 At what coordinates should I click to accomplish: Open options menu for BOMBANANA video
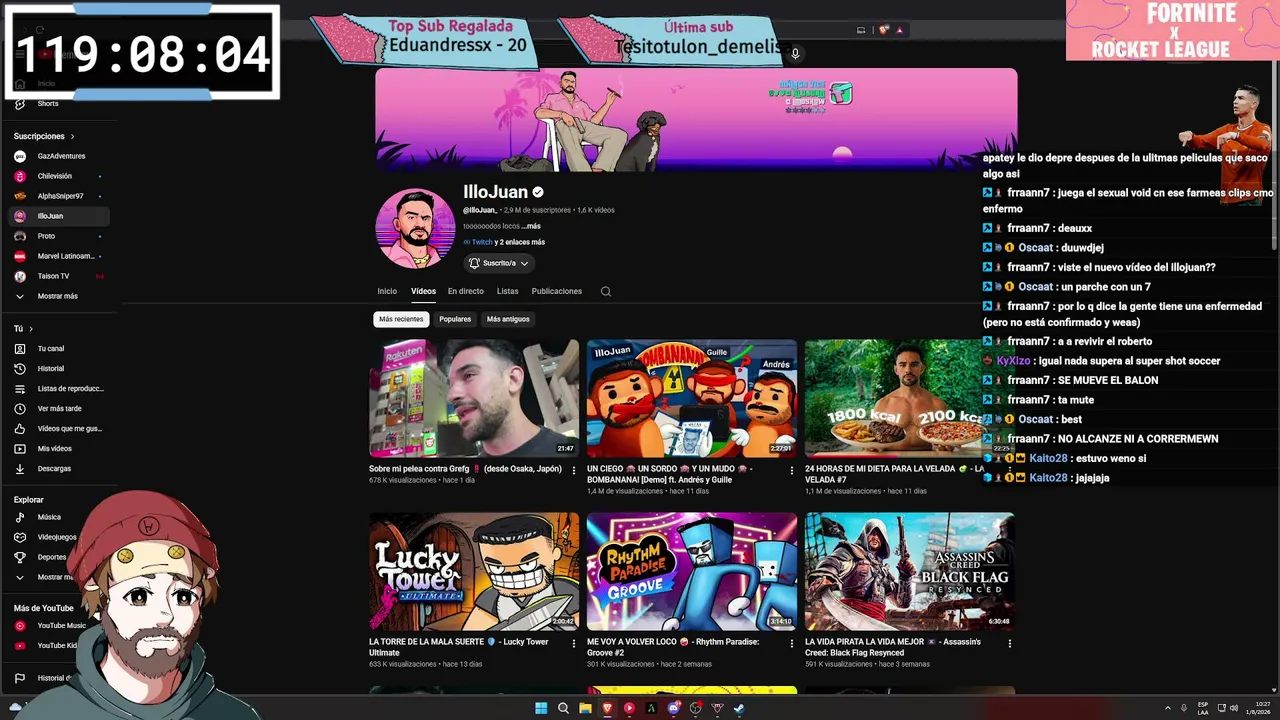[792, 470]
